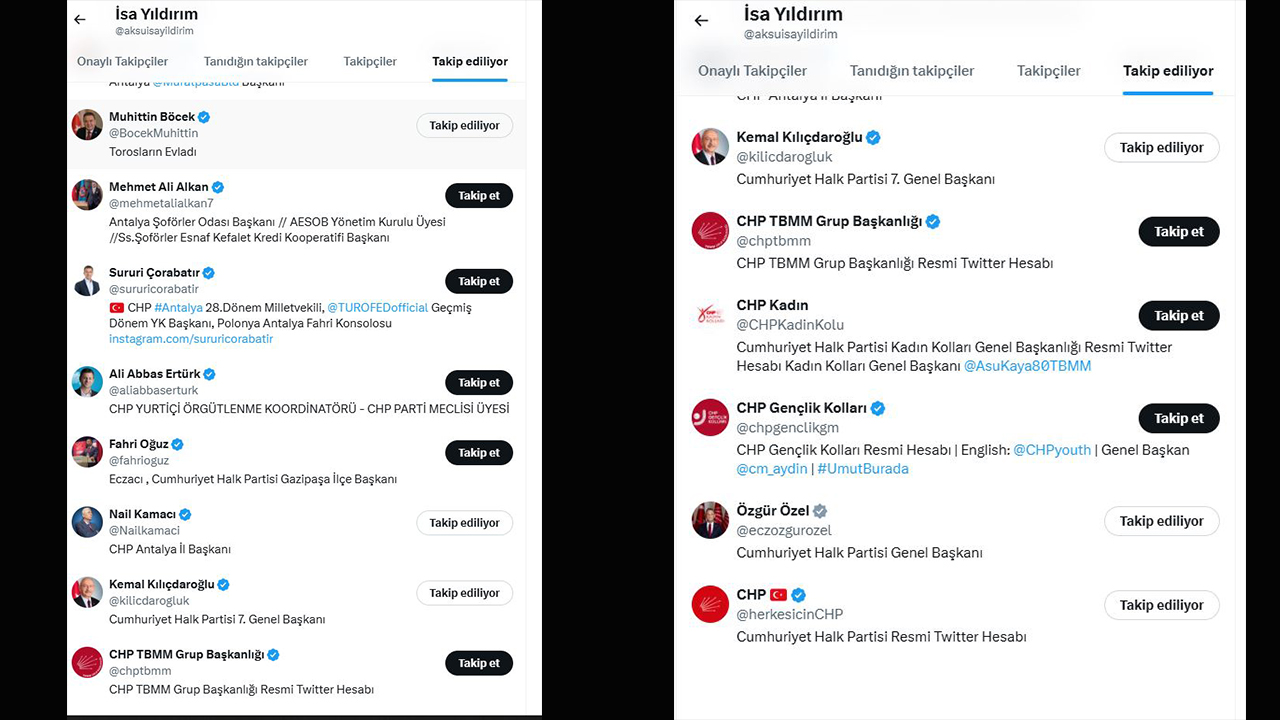The image size is (1280, 720).
Task: Click Özgür Özel's profile photo
Action: [x=710, y=520]
